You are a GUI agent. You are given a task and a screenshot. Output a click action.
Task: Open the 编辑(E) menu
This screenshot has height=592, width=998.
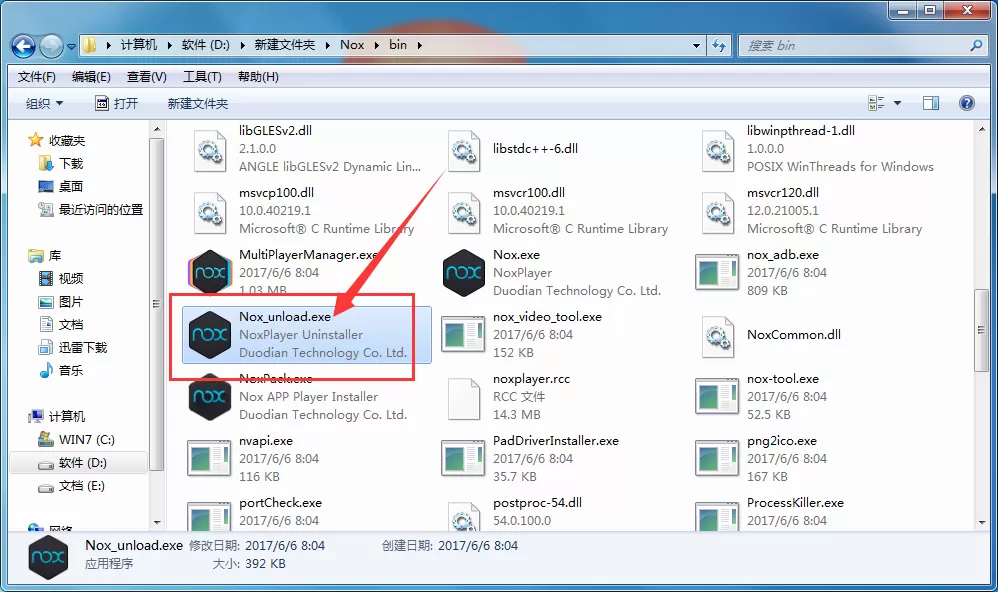coord(91,77)
